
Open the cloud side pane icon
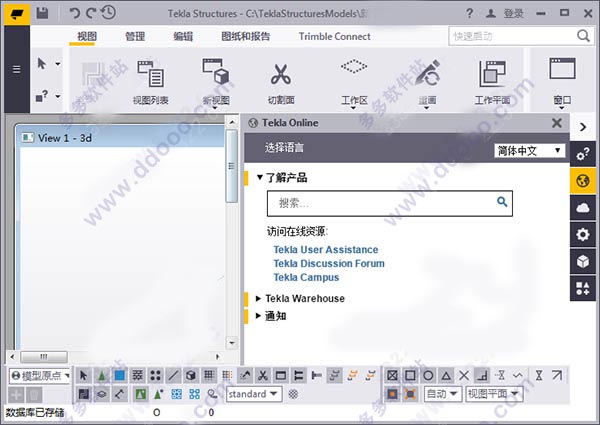pyautogui.click(x=583, y=207)
